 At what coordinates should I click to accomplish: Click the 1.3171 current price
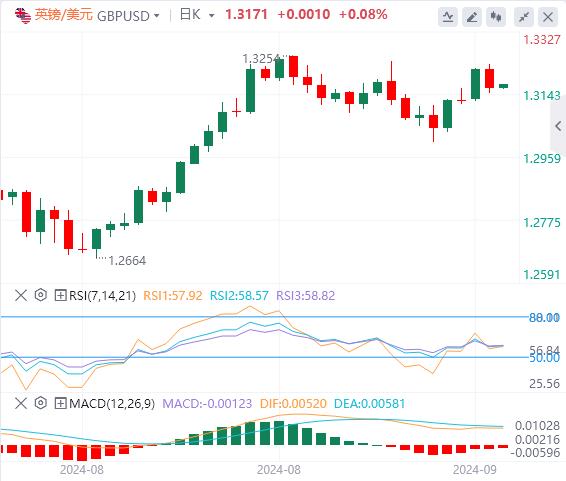pos(247,14)
